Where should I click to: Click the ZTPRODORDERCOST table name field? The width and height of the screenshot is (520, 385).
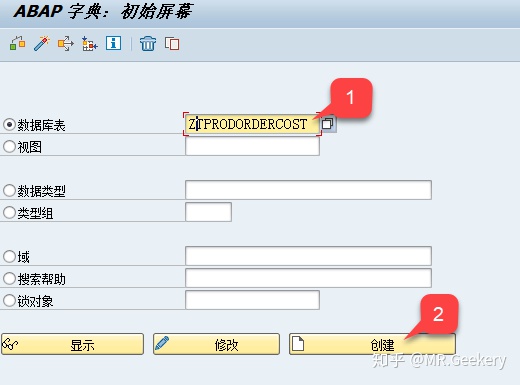[252, 124]
